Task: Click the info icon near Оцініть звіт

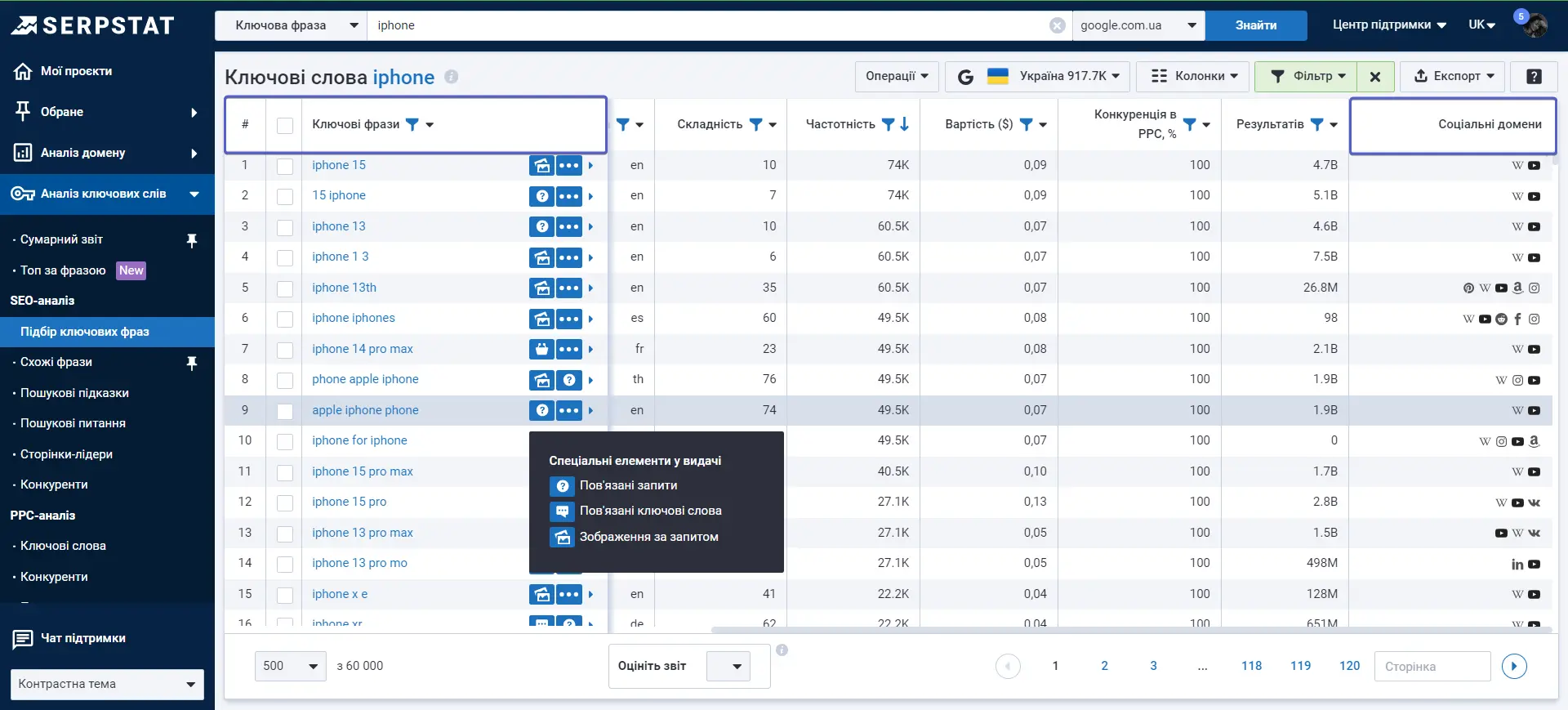Action: (x=782, y=650)
